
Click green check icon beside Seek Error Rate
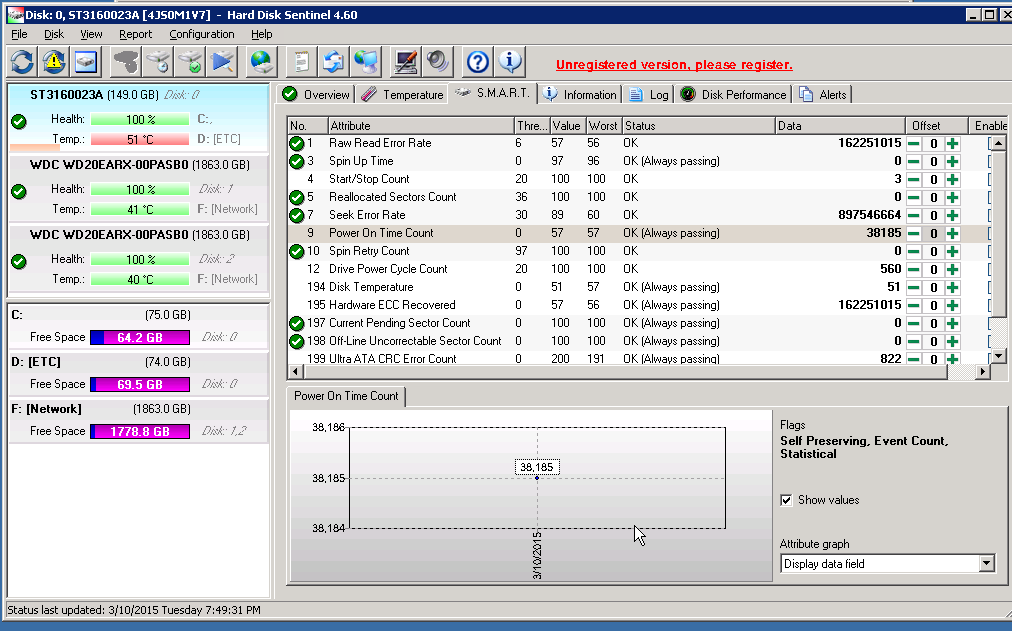[296, 215]
